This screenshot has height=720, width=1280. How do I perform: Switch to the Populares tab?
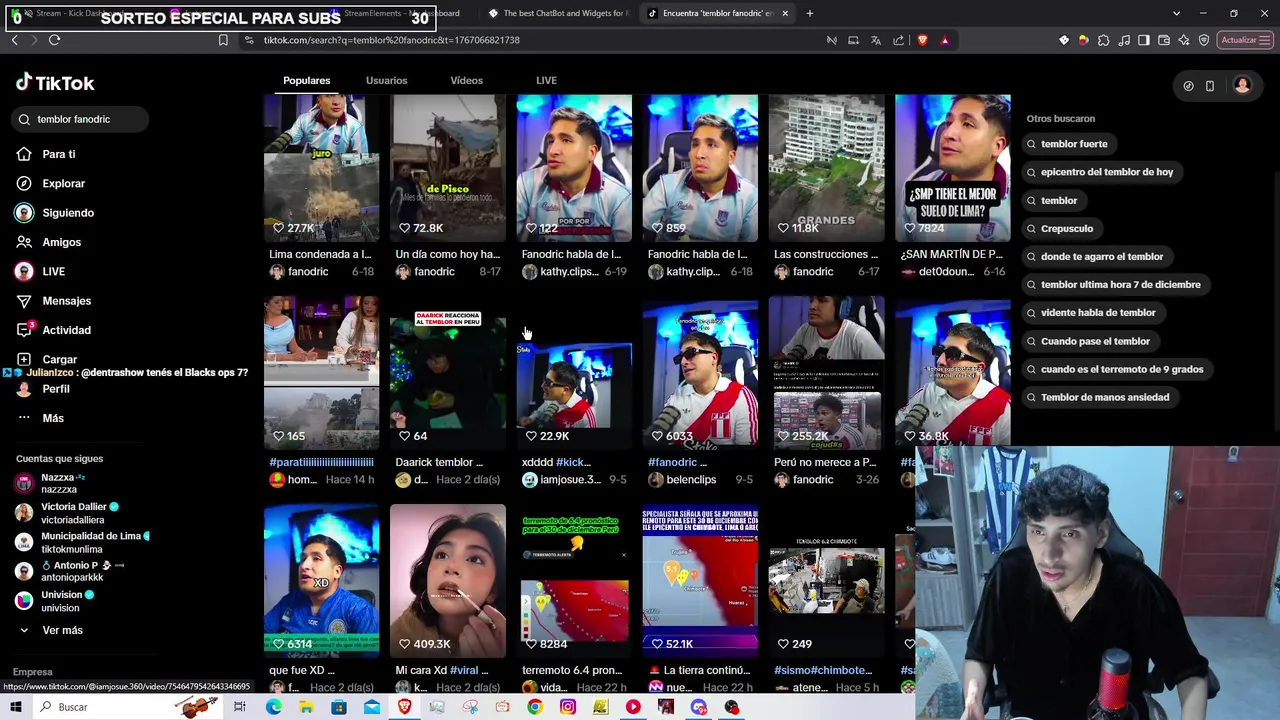pyautogui.click(x=306, y=80)
